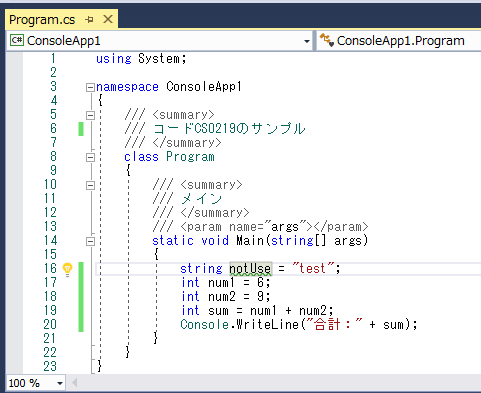Collapse the namespace ConsoleApp1 block
Image resolution: width=481 pixels, height=393 pixels.
(x=90, y=88)
